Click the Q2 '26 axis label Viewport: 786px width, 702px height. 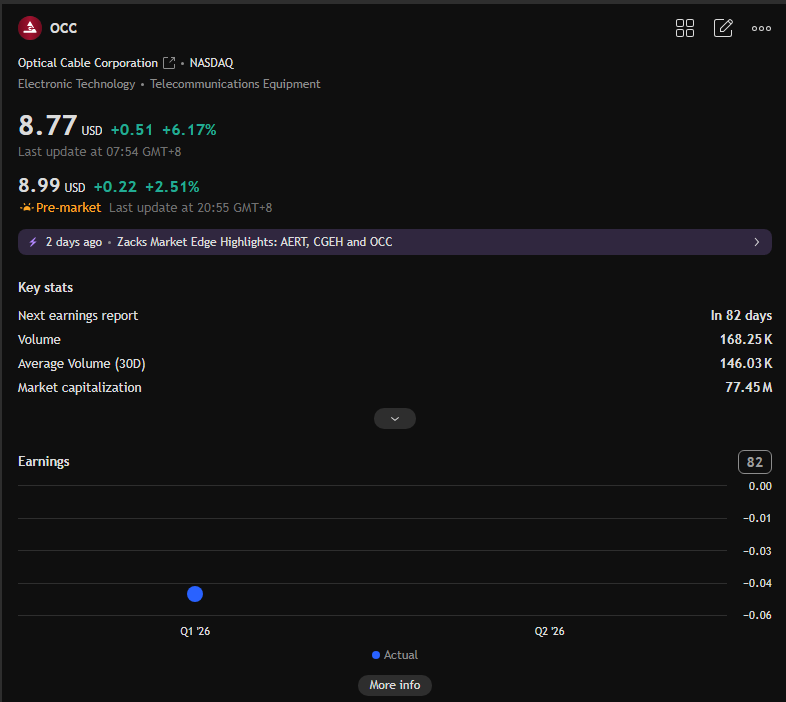coord(549,631)
